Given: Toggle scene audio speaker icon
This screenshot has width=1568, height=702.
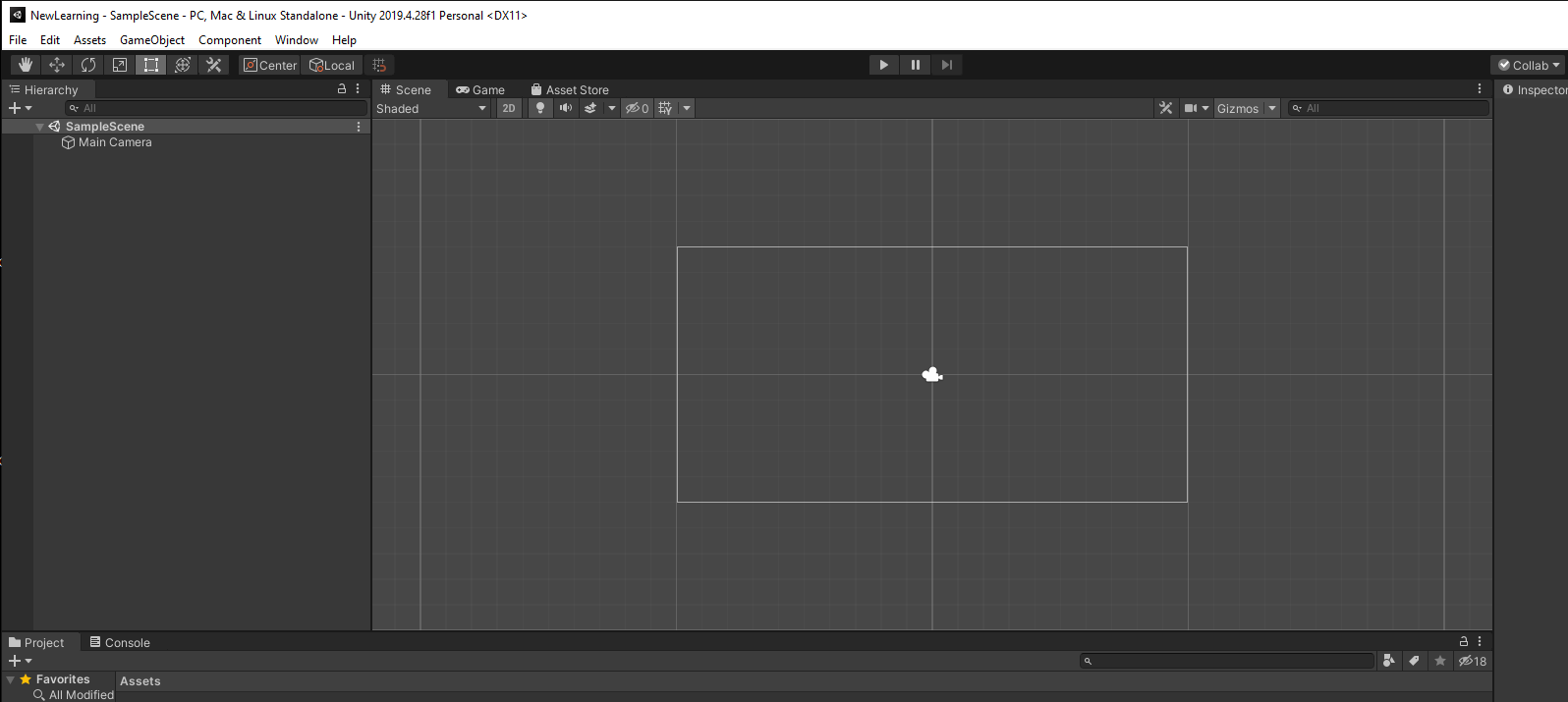Looking at the screenshot, I should 566,108.
